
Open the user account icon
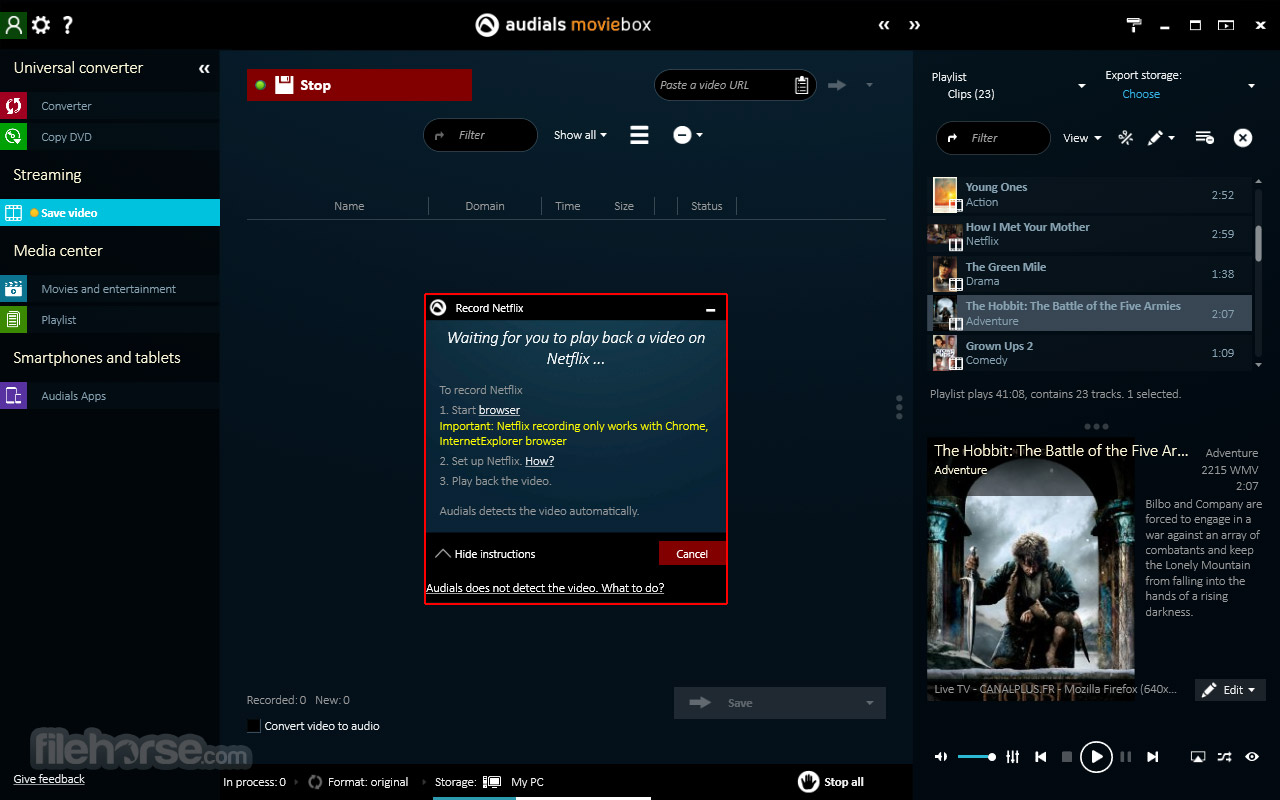[13, 25]
